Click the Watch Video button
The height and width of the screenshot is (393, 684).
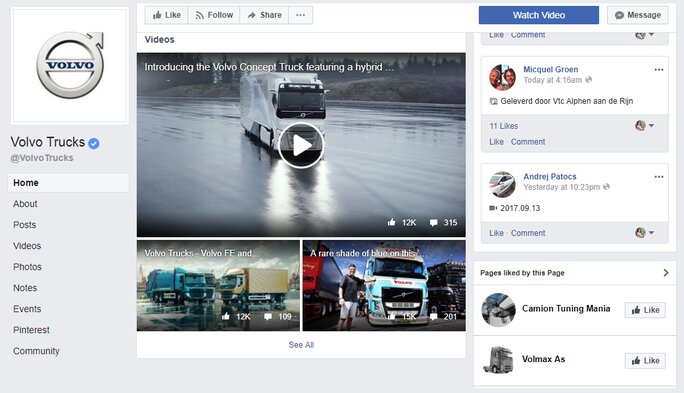[x=539, y=15]
